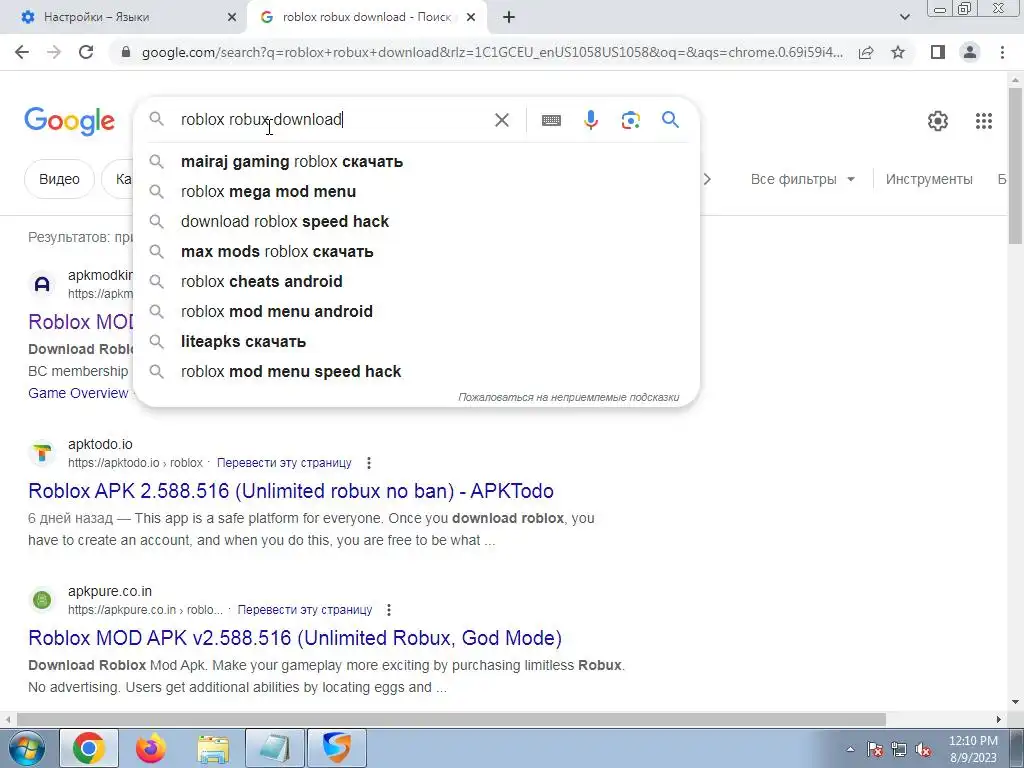Click the Google search query field
Image resolution: width=1024 pixels, height=768 pixels.
(x=333, y=120)
